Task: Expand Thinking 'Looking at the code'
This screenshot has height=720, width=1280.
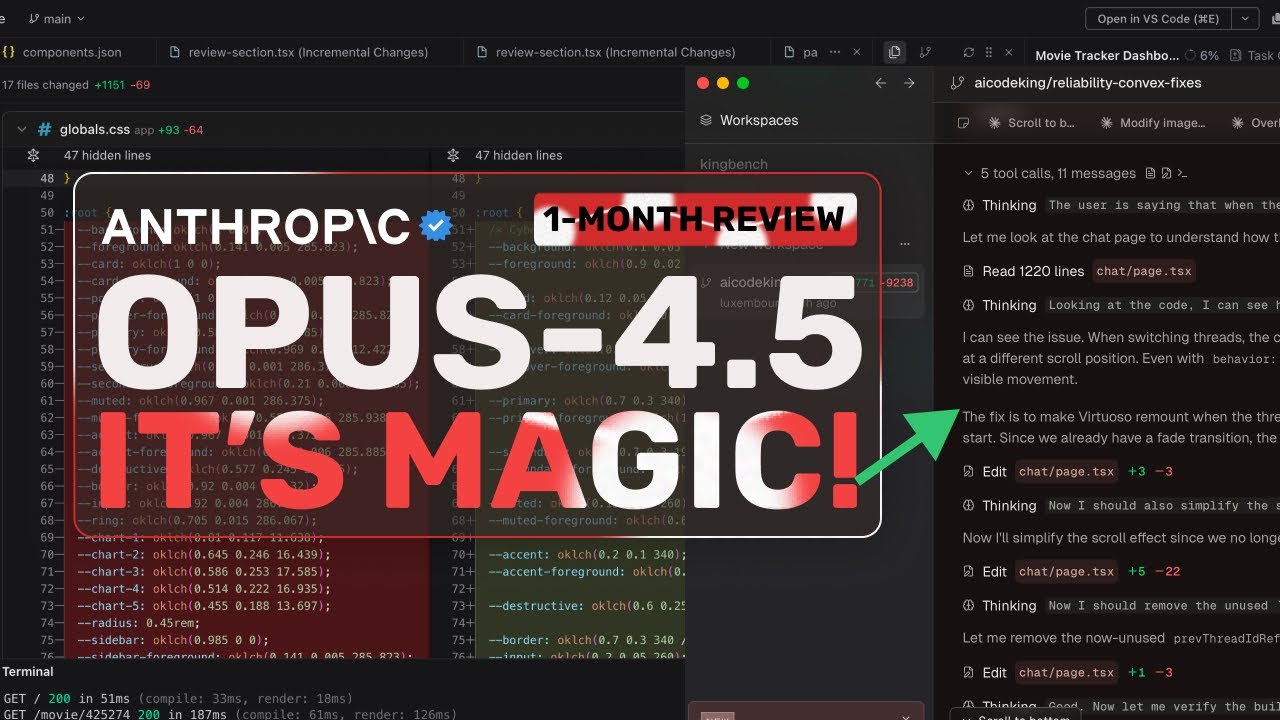Action: 1121,305
